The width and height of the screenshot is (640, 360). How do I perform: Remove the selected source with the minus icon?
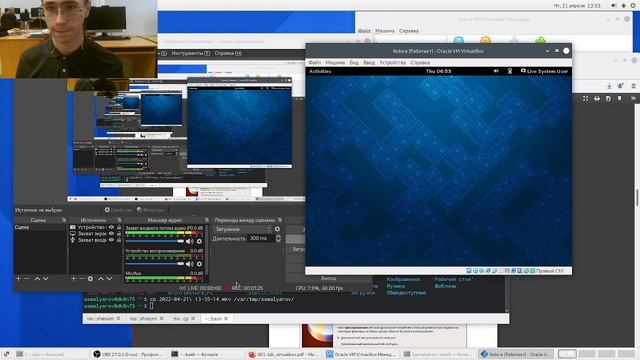point(82,278)
